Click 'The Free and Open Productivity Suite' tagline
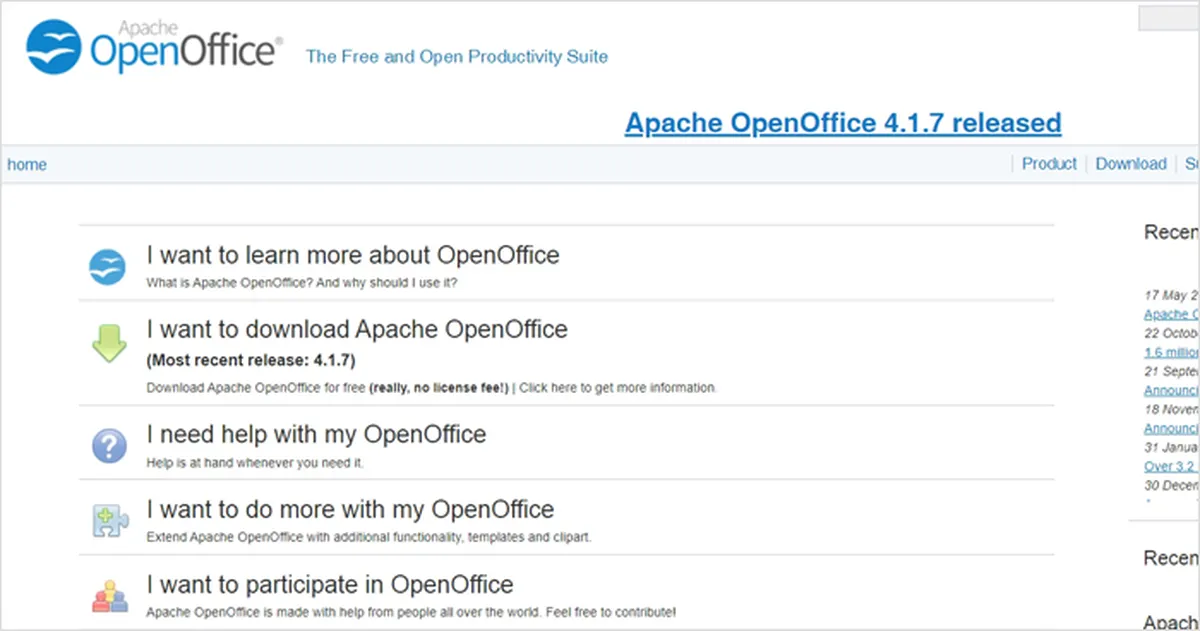This screenshot has width=1200, height=631. click(x=457, y=57)
